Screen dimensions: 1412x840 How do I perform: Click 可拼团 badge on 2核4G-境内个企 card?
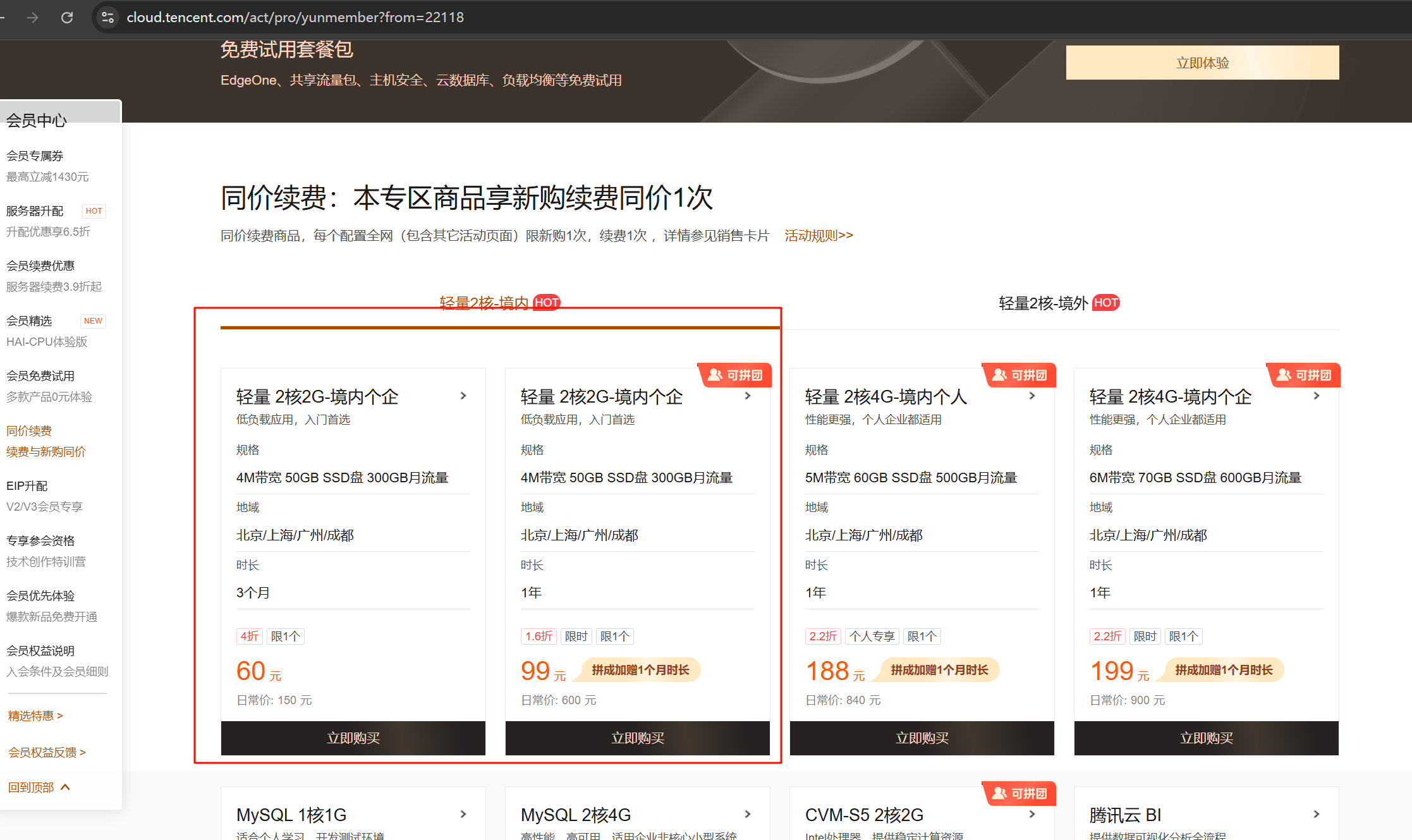point(1304,375)
